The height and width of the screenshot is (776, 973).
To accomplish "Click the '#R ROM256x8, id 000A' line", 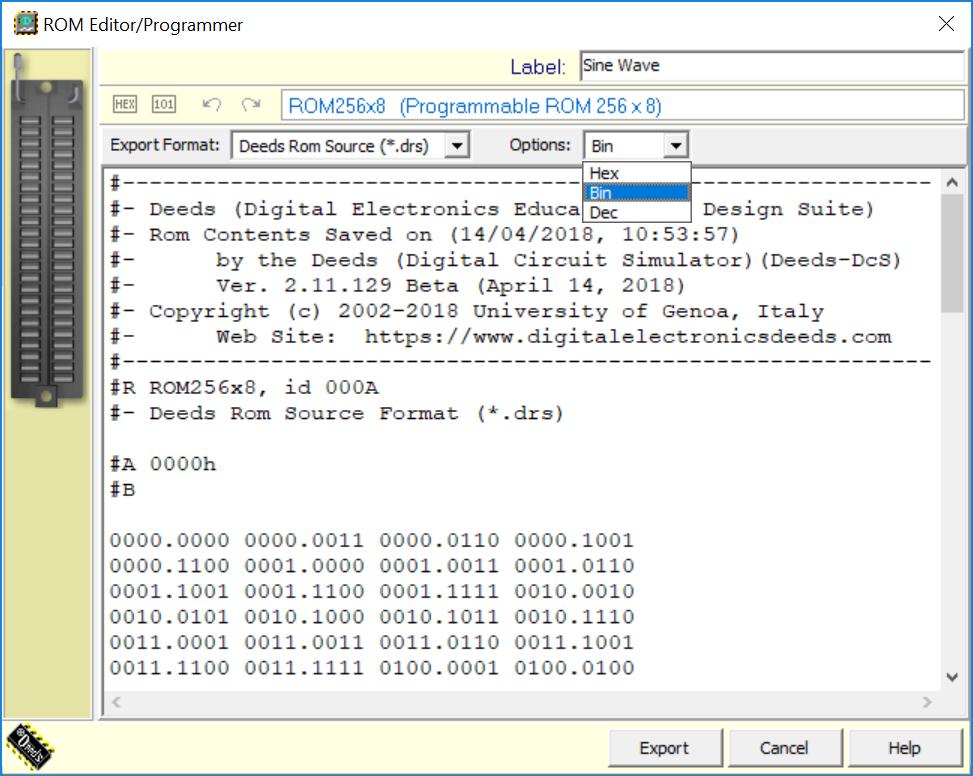I will [x=244, y=388].
